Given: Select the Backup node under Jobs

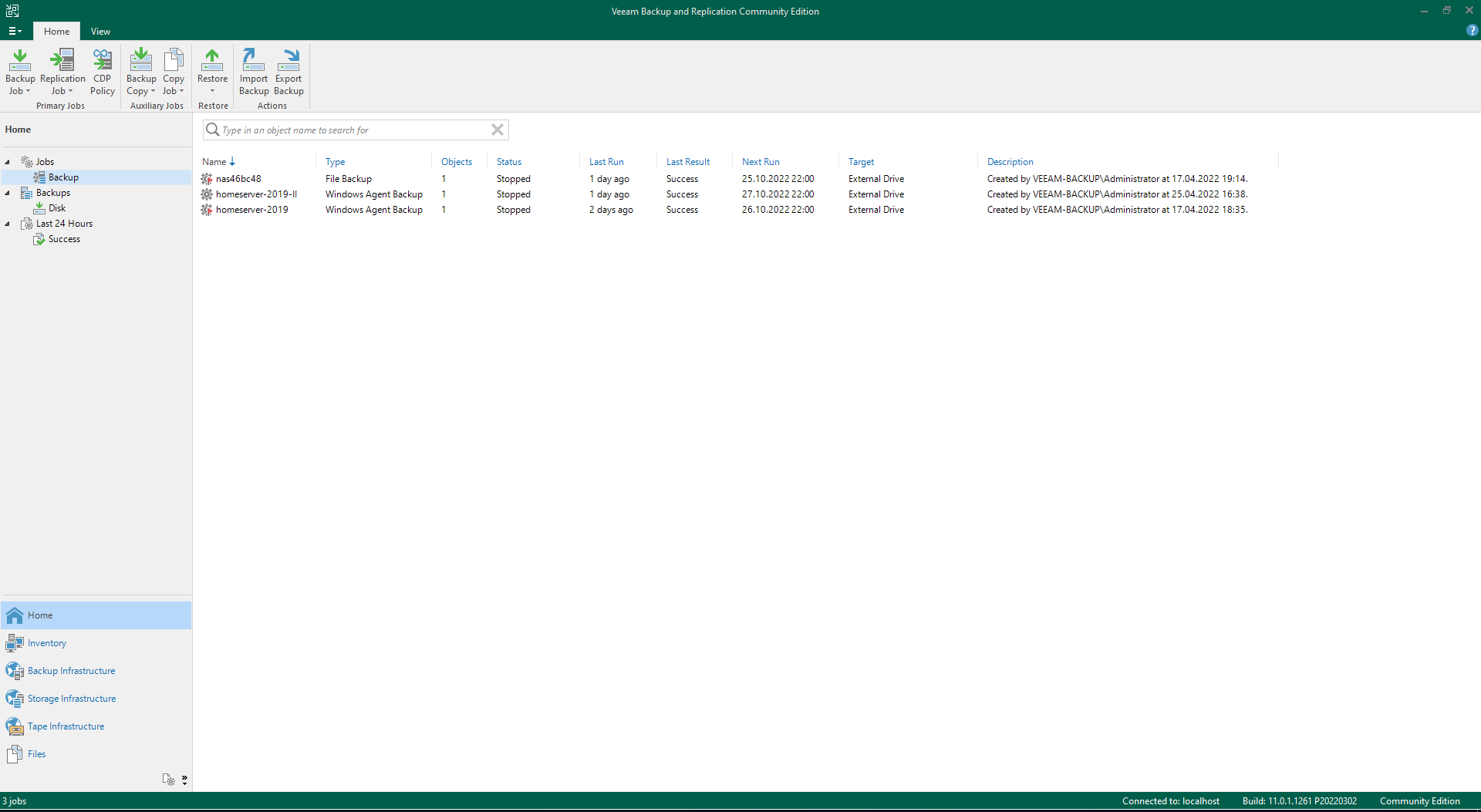Looking at the screenshot, I should point(63,177).
